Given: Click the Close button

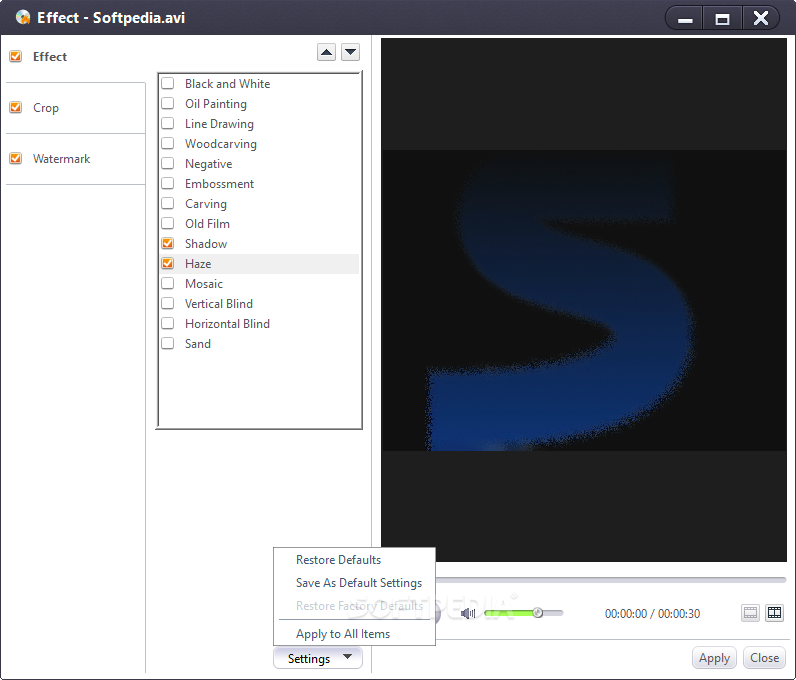Looking at the screenshot, I should click(764, 658).
